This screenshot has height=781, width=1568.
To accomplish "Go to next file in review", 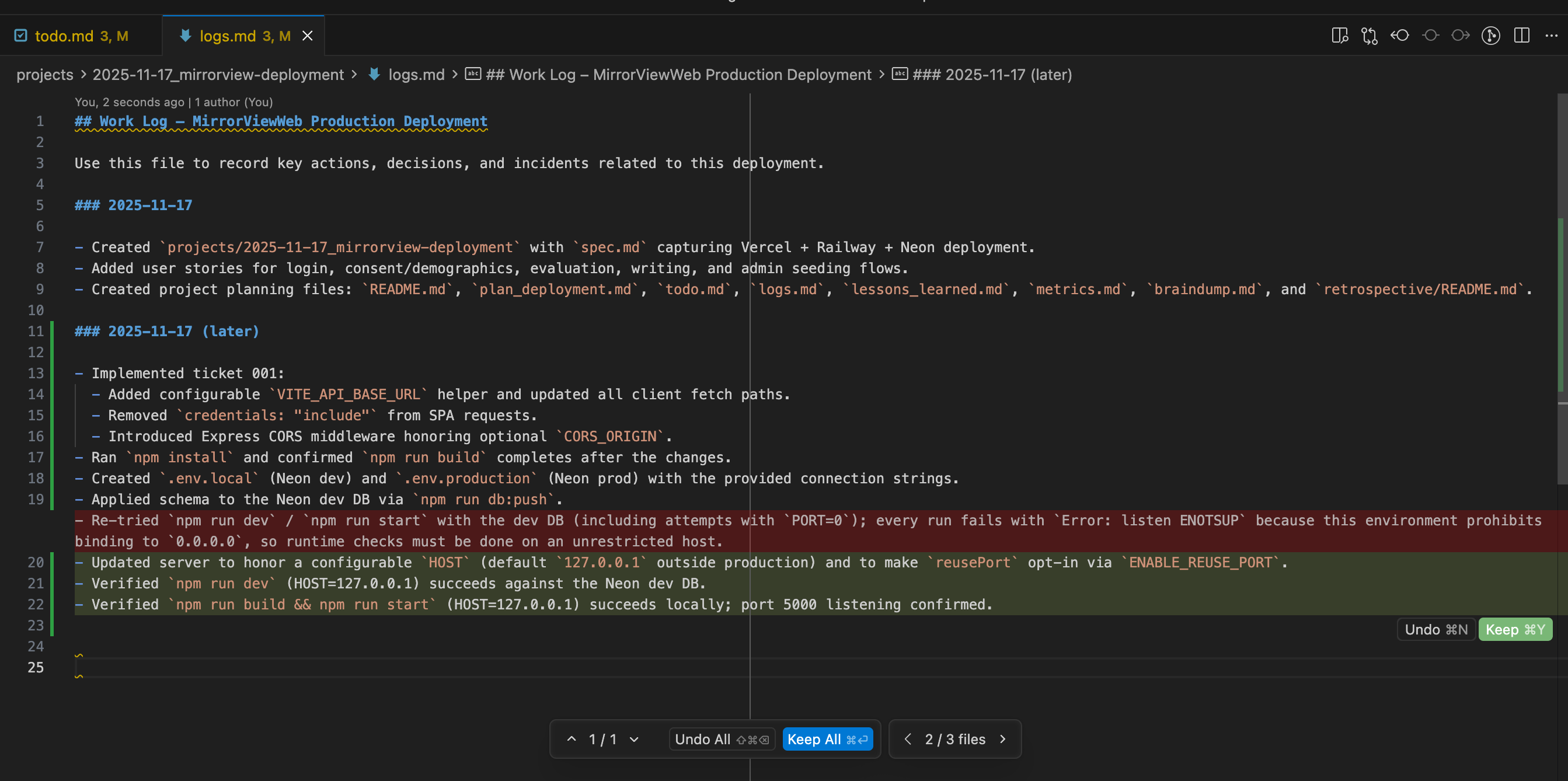I will [1002, 739].
